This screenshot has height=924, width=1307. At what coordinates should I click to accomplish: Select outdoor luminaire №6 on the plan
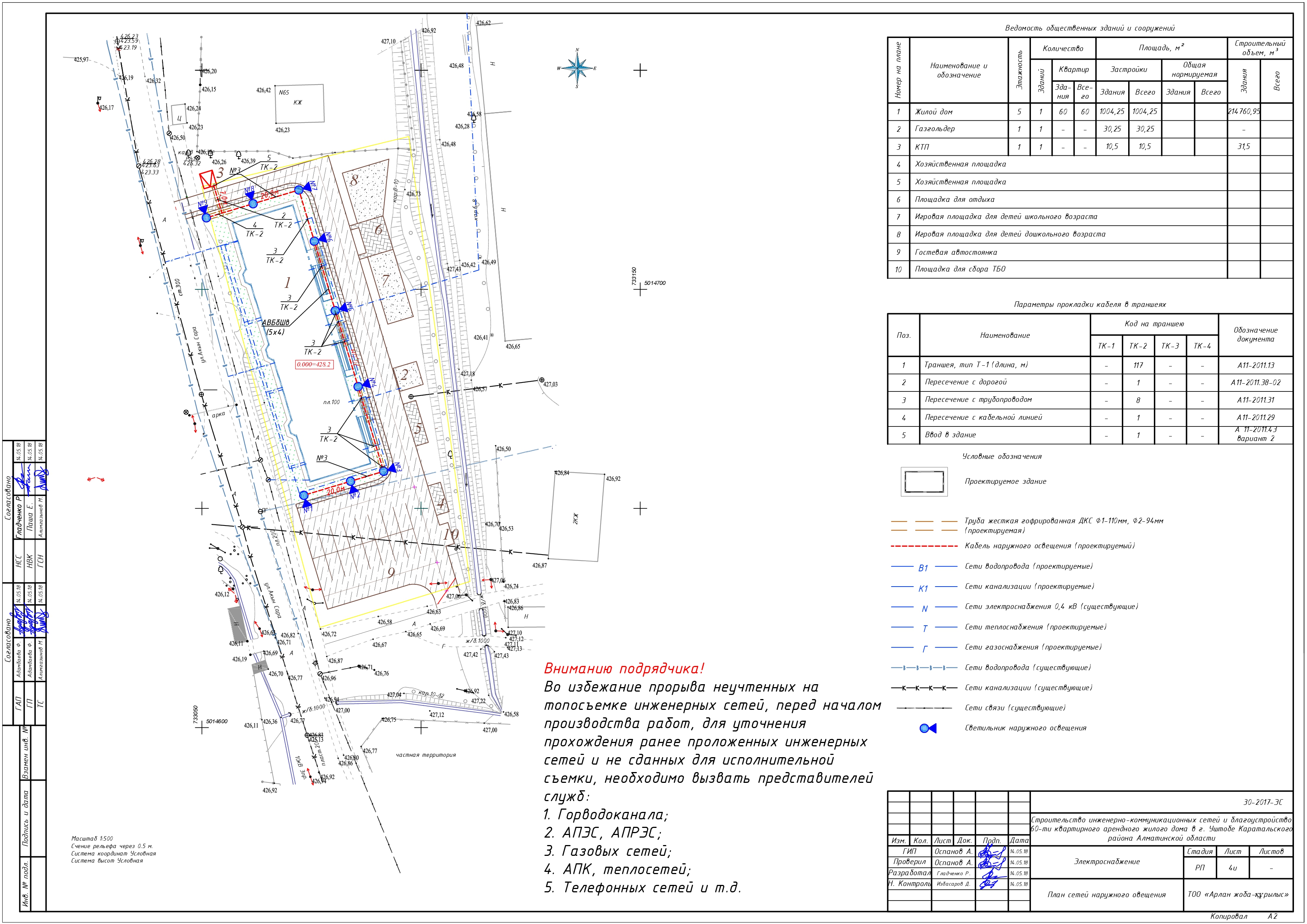(314, 241)
